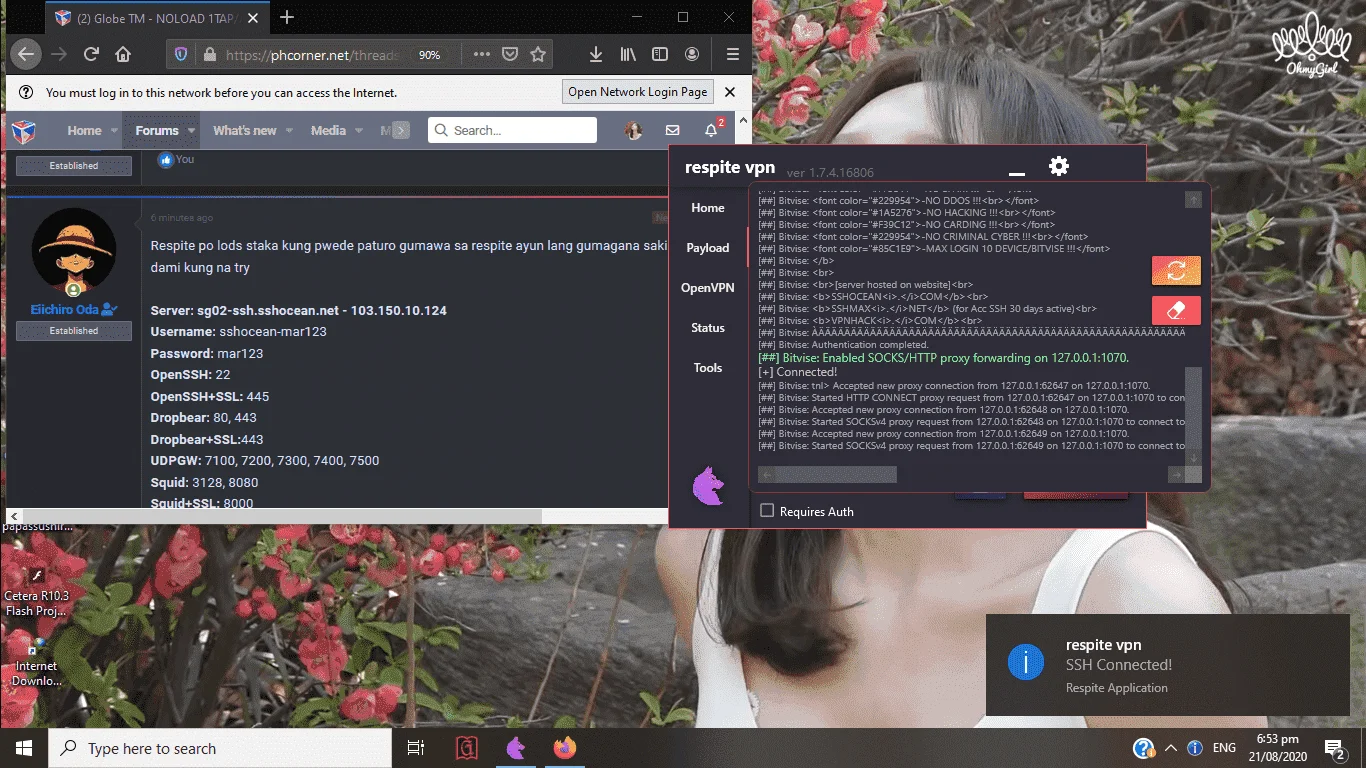
Task: Show hidden system tray icons
Action: coord(1170,748)
